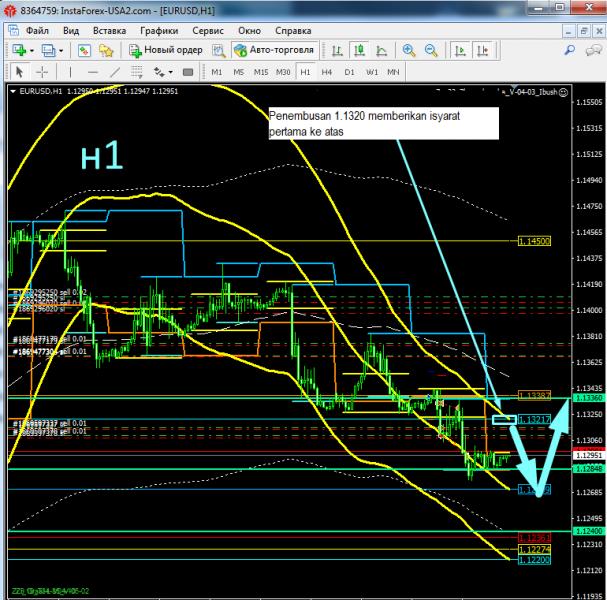607x600 pixels.
Task: Click the search magnifier icon
Action: pos(571,50)
